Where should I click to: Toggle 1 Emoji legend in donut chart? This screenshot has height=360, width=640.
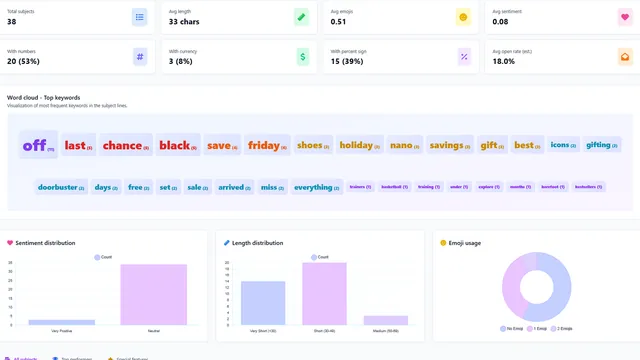[x=537, y=329]
